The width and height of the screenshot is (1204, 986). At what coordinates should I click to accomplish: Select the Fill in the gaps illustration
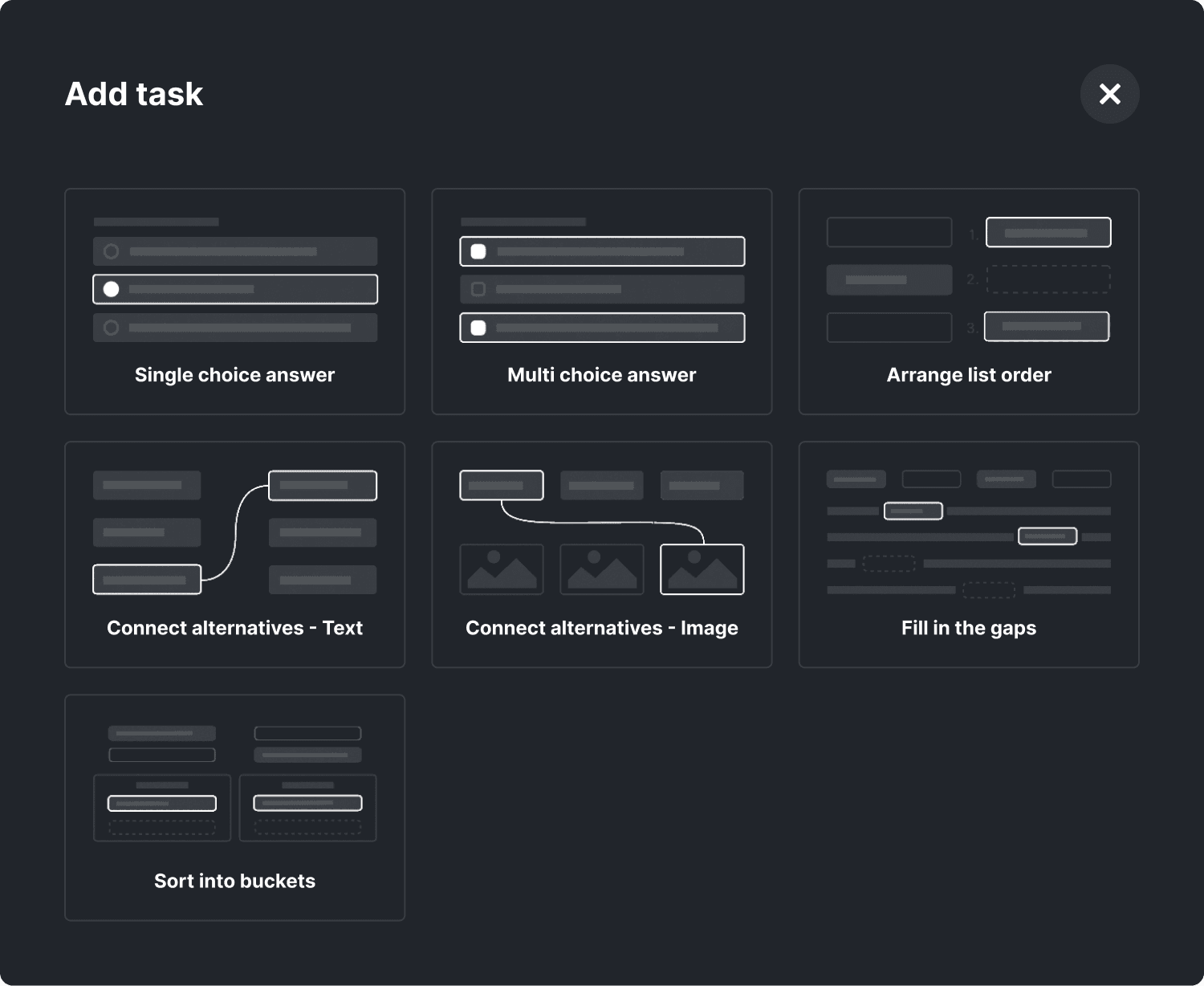(969, 534)
